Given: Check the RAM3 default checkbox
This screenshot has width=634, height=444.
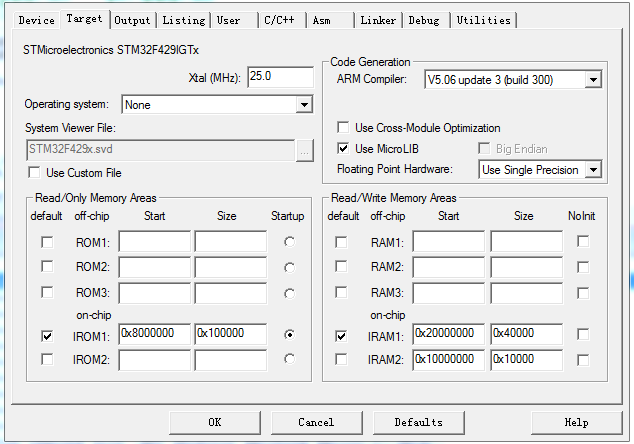Looking at the screenshot, I should tap(341, 292).
